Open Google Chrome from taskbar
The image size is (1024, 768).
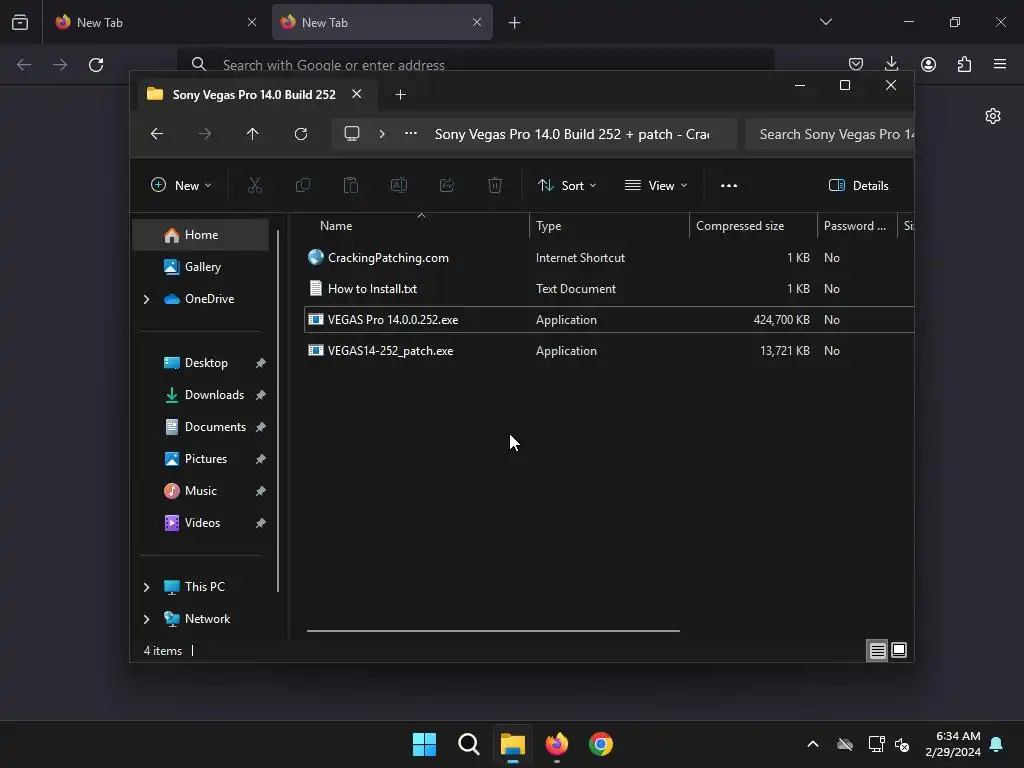601,744
